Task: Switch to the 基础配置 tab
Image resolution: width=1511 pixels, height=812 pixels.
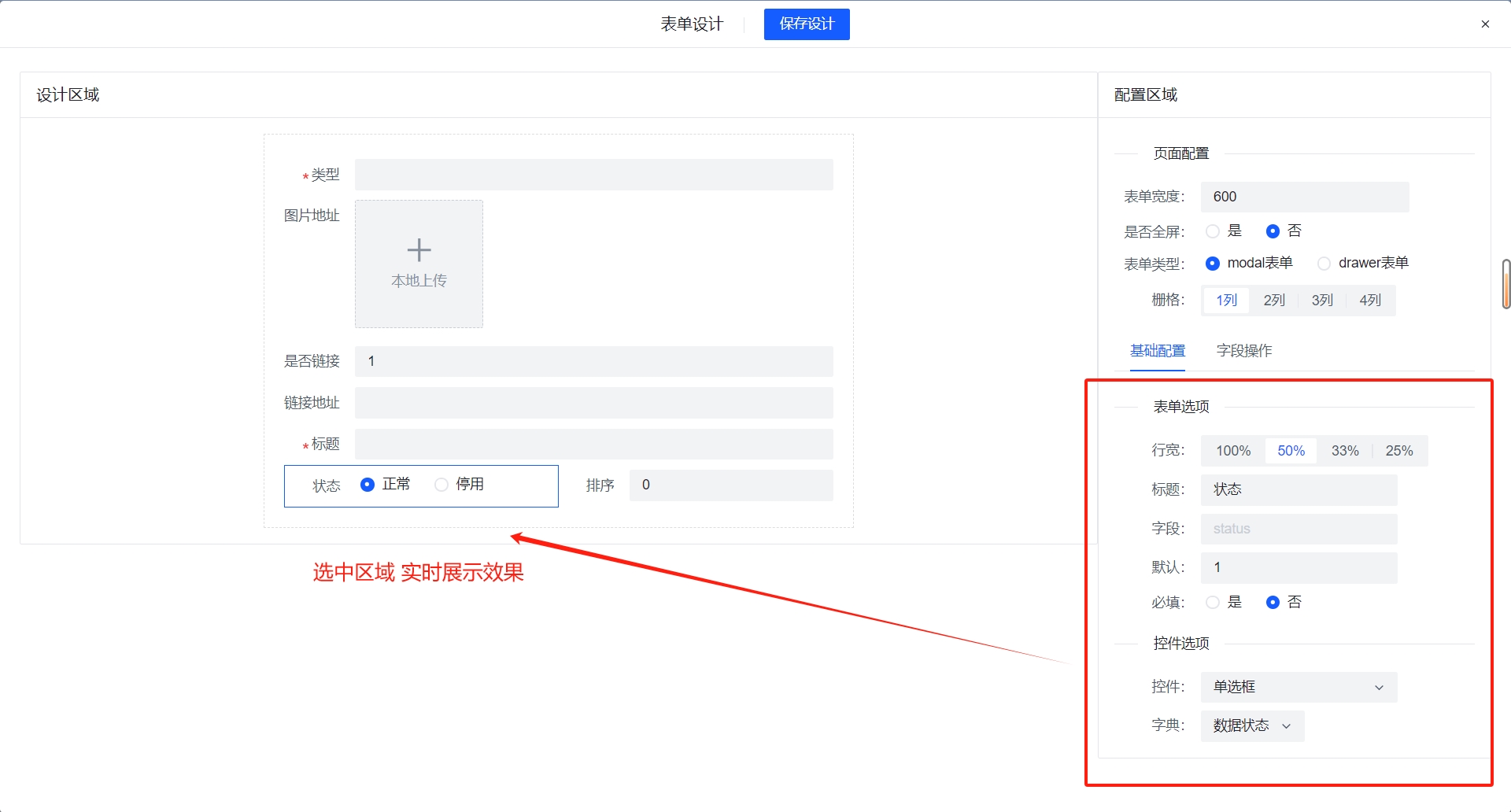Action: click(x=1157, y=351)
